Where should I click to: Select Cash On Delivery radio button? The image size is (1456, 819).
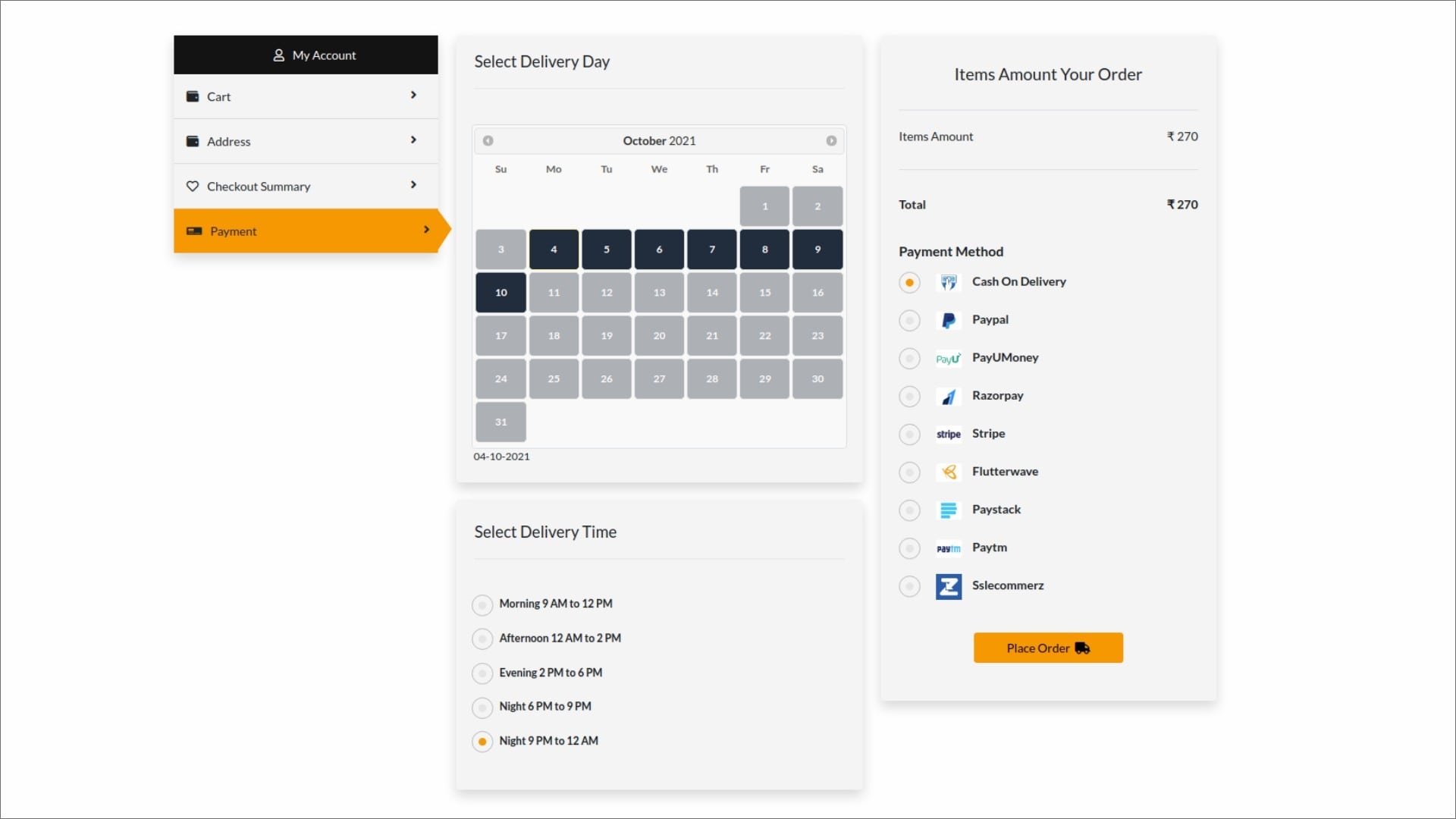click(909, 282)
